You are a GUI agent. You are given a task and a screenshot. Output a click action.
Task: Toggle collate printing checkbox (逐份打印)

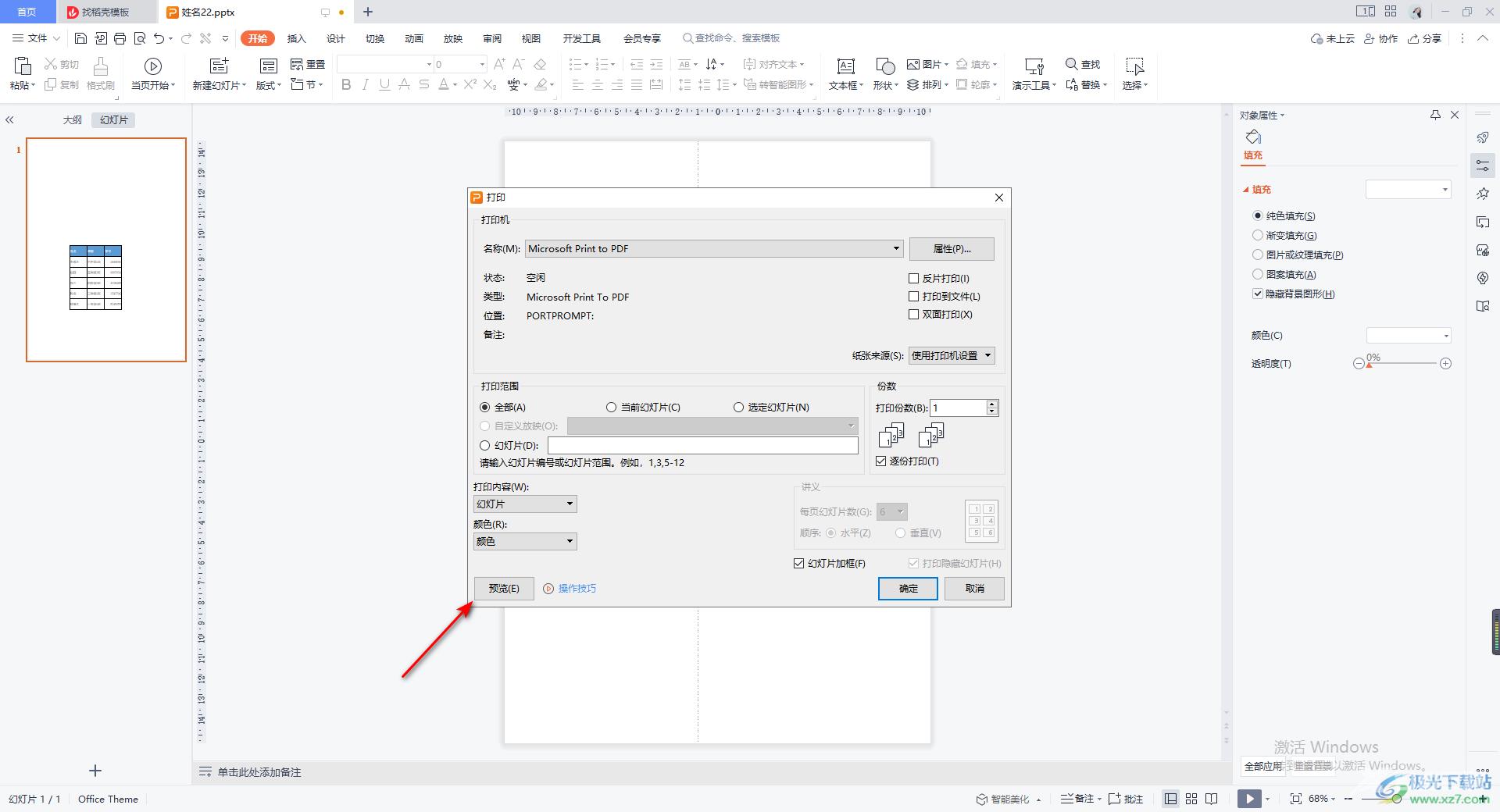(x=881, y=461)
